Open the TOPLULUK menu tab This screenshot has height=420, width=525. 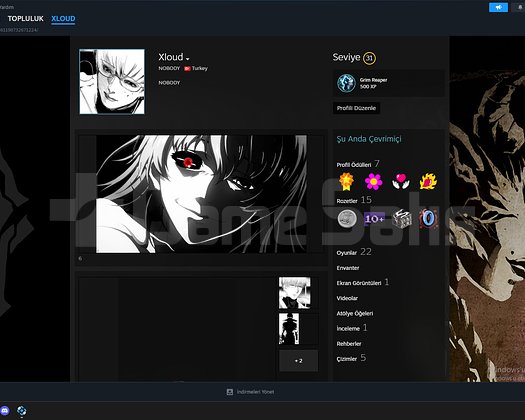point(25,19)
